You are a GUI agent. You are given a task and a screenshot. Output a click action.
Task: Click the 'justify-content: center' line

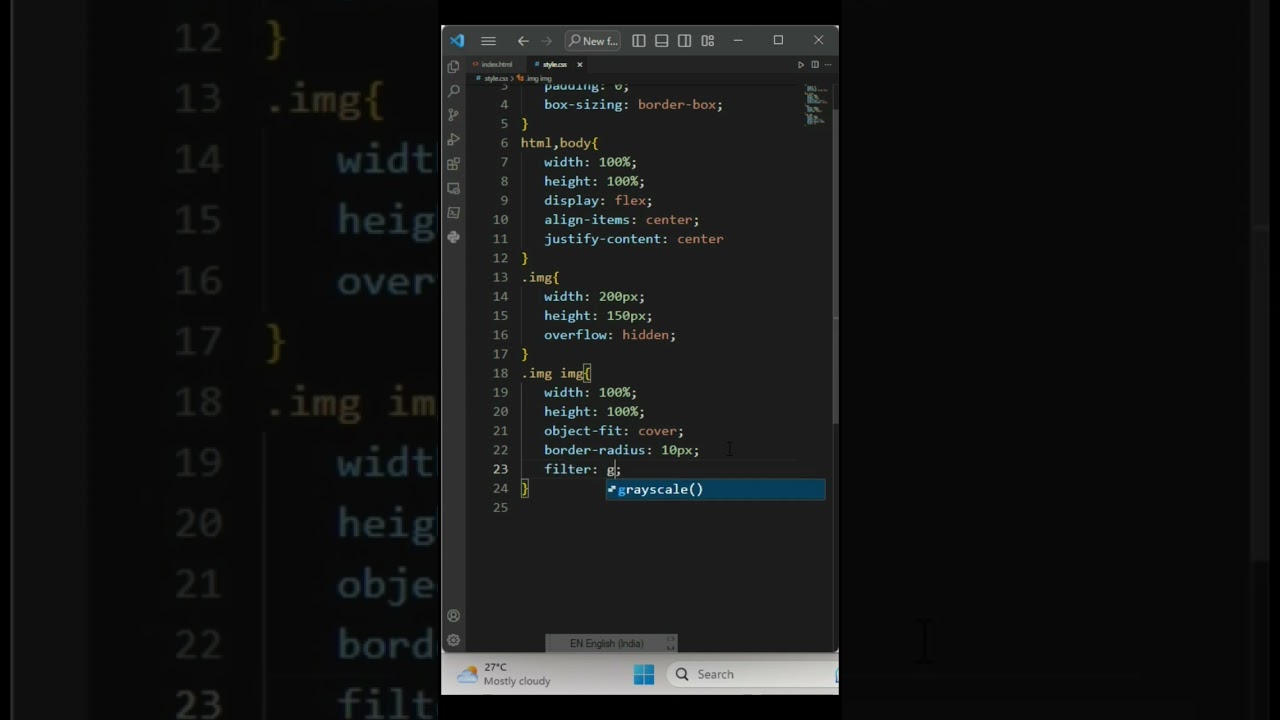pos(633,239)
